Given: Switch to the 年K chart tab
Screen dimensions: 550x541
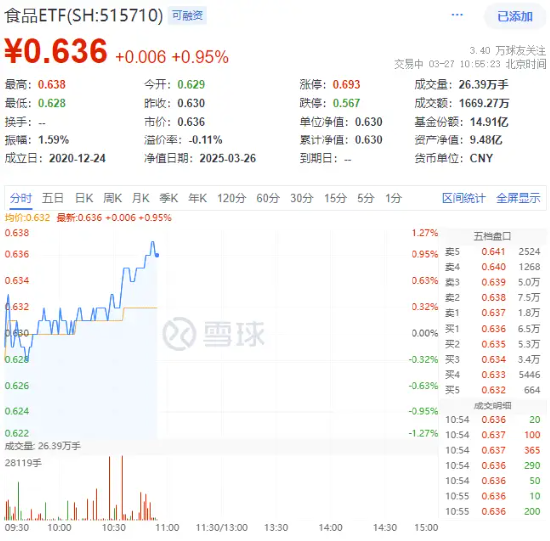Looking at the screenshot, I should 197,198.
